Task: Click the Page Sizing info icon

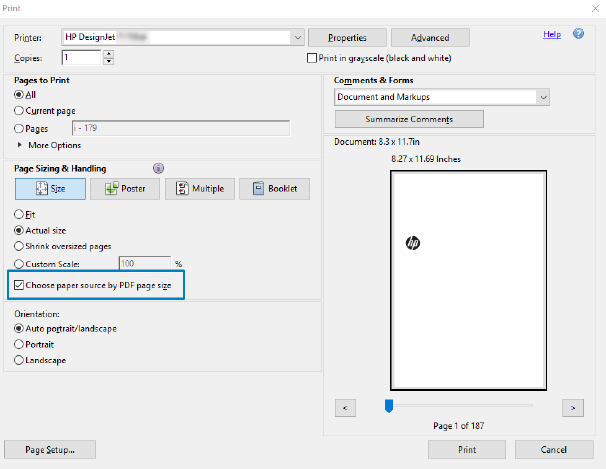Action: click(x=158, y=169)
